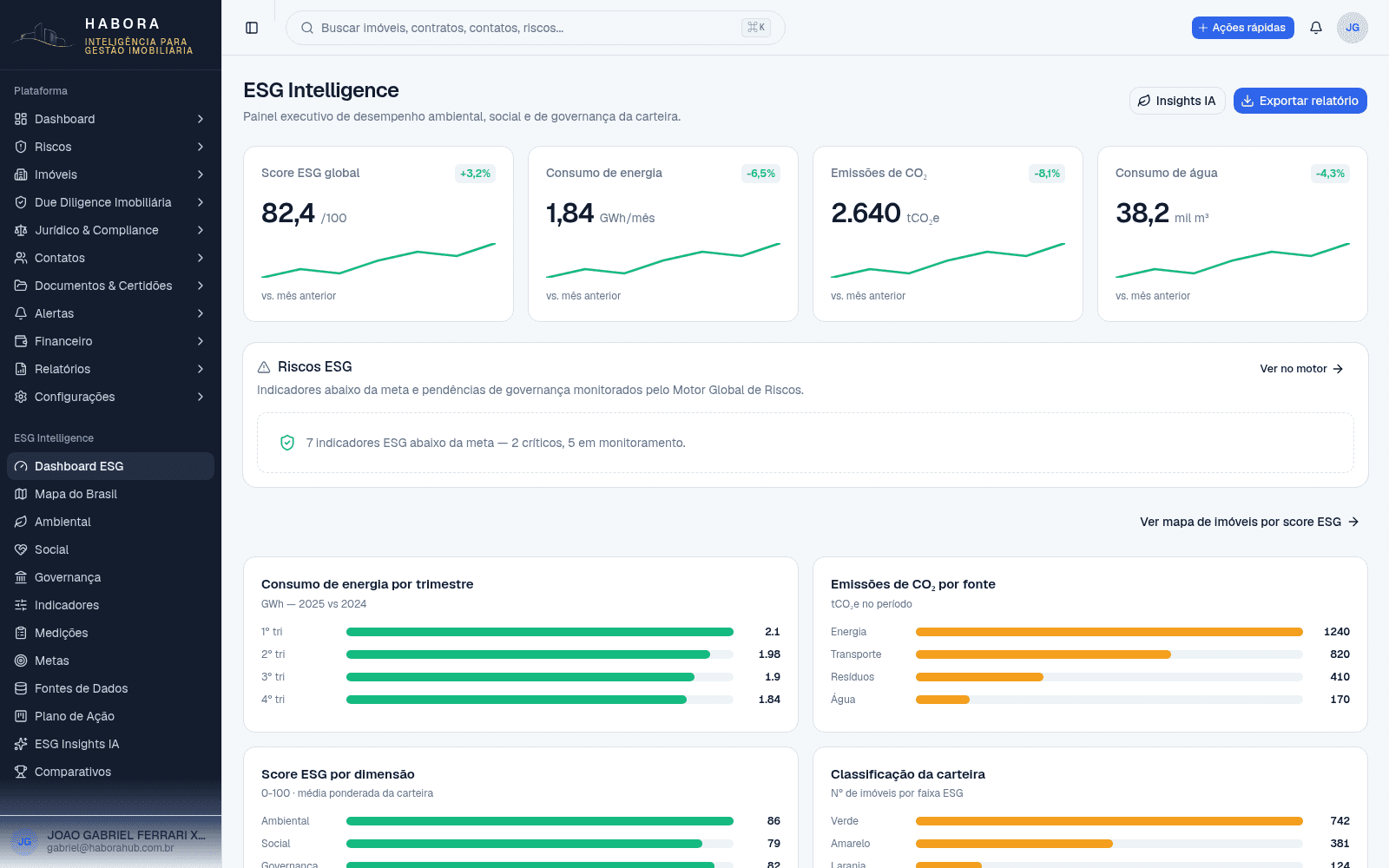Screen dimensions: 1389x868
Task: Export the report with Exportar relatório
Action: click(x=1300, y=101)
